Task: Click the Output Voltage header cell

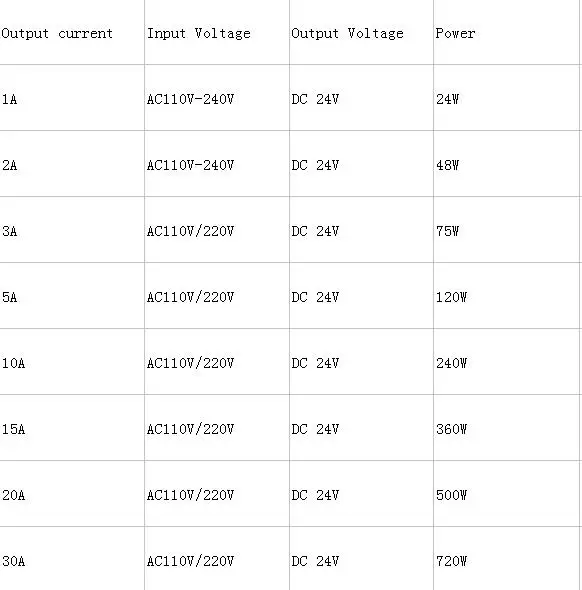Action: (x=362, y=32)
